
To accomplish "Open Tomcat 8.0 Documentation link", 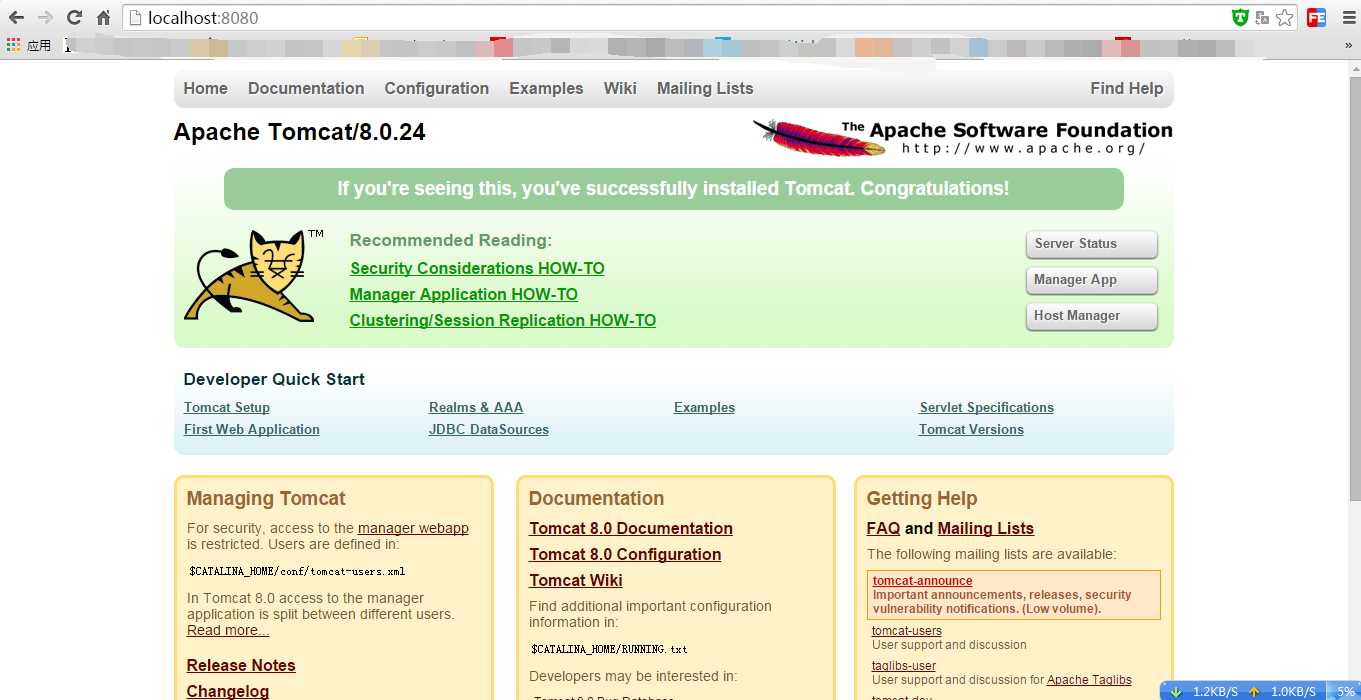I will [631, 528].
